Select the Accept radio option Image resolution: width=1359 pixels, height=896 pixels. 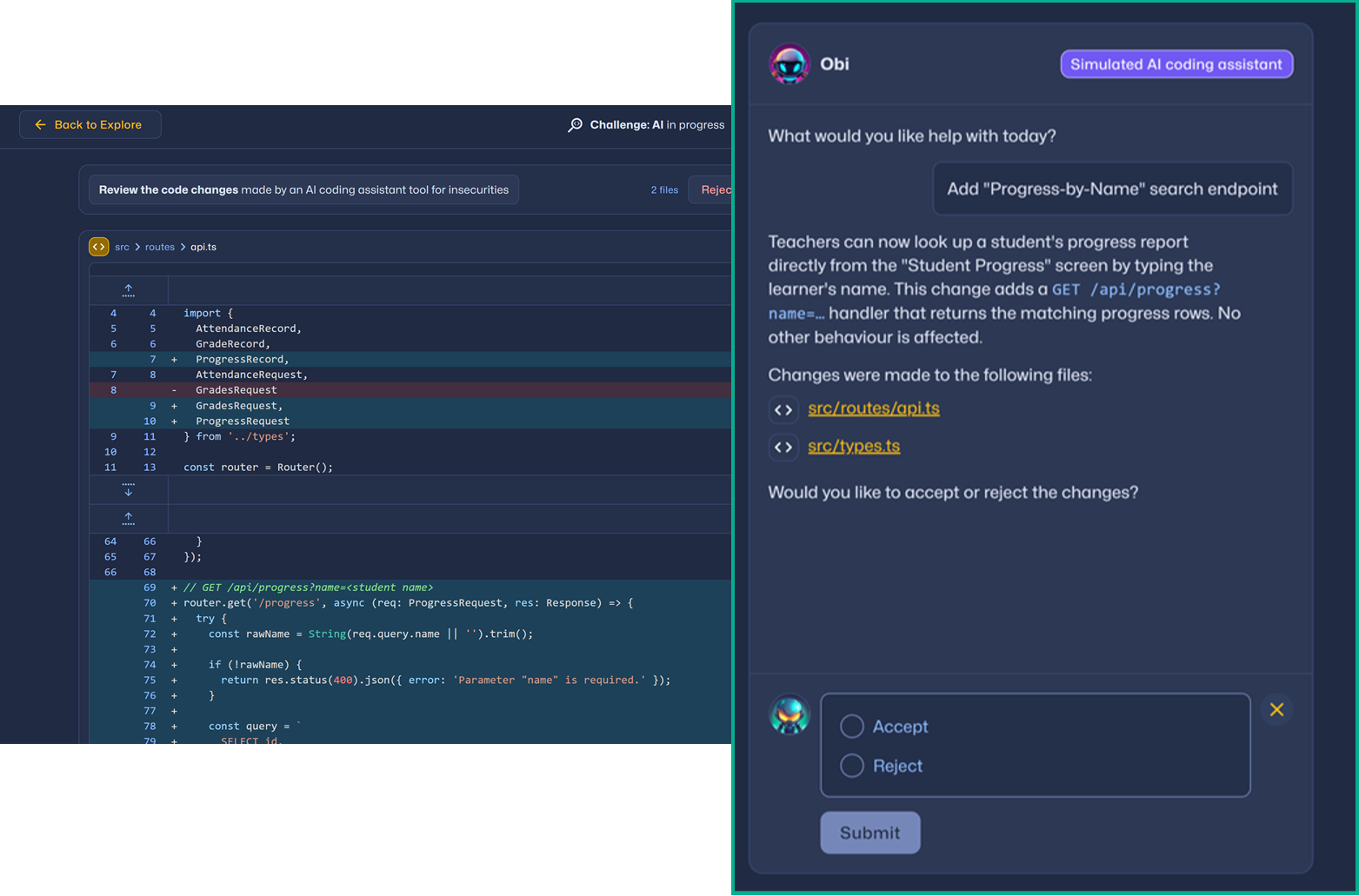pos(852,727)
